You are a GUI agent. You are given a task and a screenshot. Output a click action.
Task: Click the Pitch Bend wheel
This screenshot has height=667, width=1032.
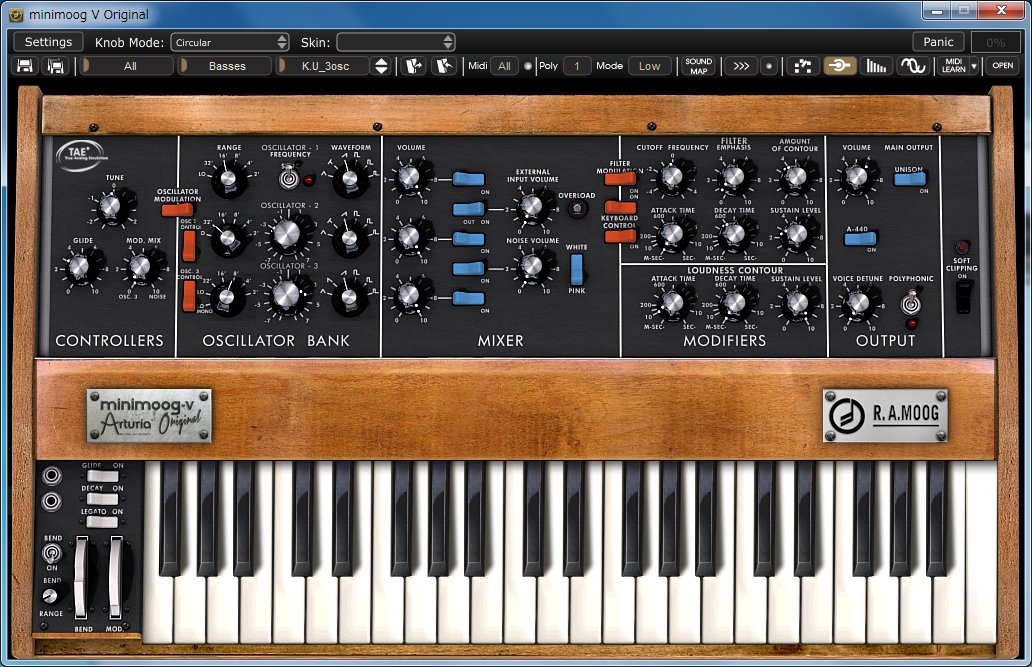click(x=81, y=577)
